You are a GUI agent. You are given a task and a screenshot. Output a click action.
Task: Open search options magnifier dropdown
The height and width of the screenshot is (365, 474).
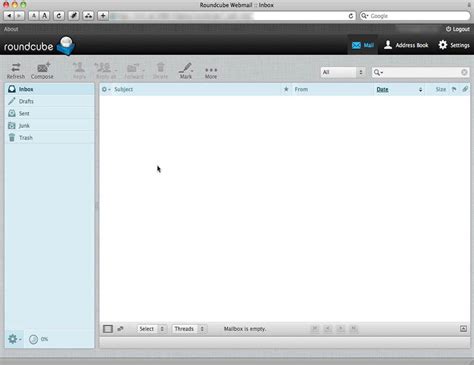pyautogui.click(x=378, y=72)
